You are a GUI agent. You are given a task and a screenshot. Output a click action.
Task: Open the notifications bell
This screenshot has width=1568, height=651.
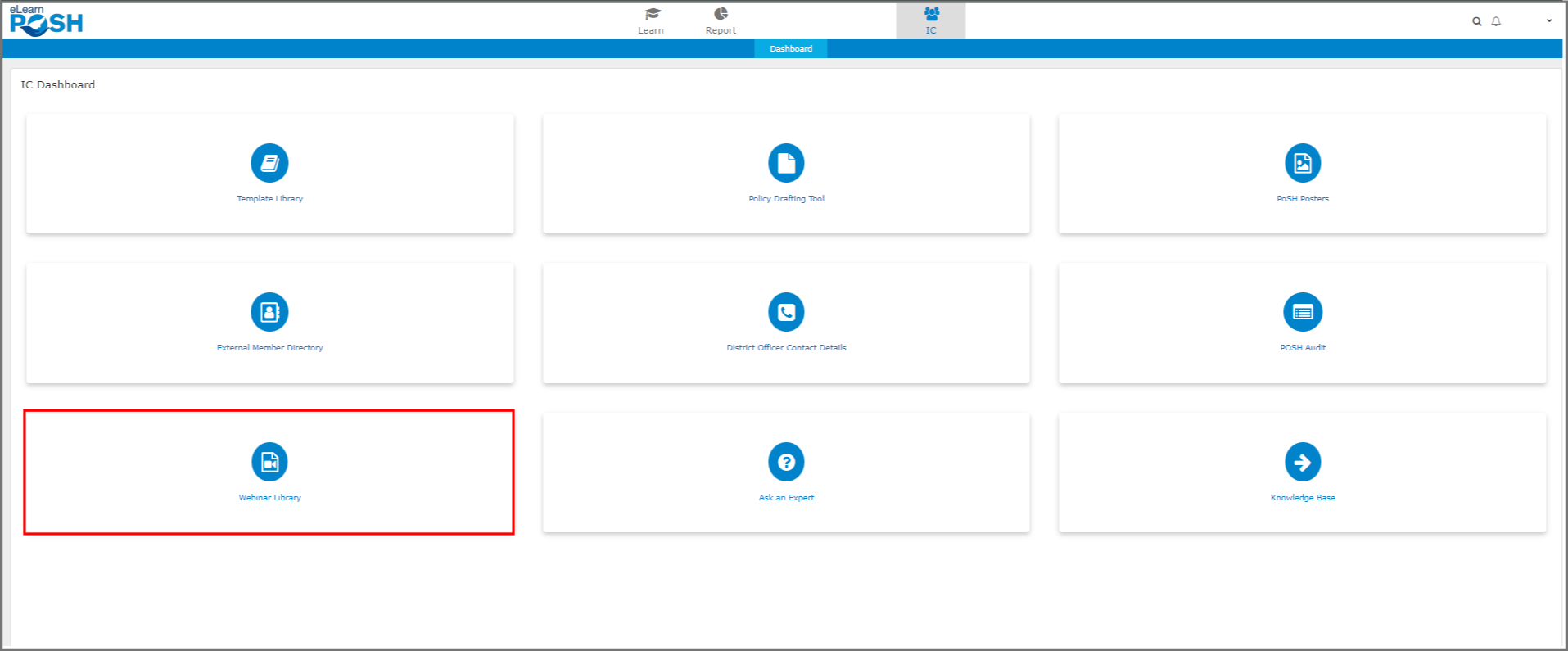point(1496,21)
